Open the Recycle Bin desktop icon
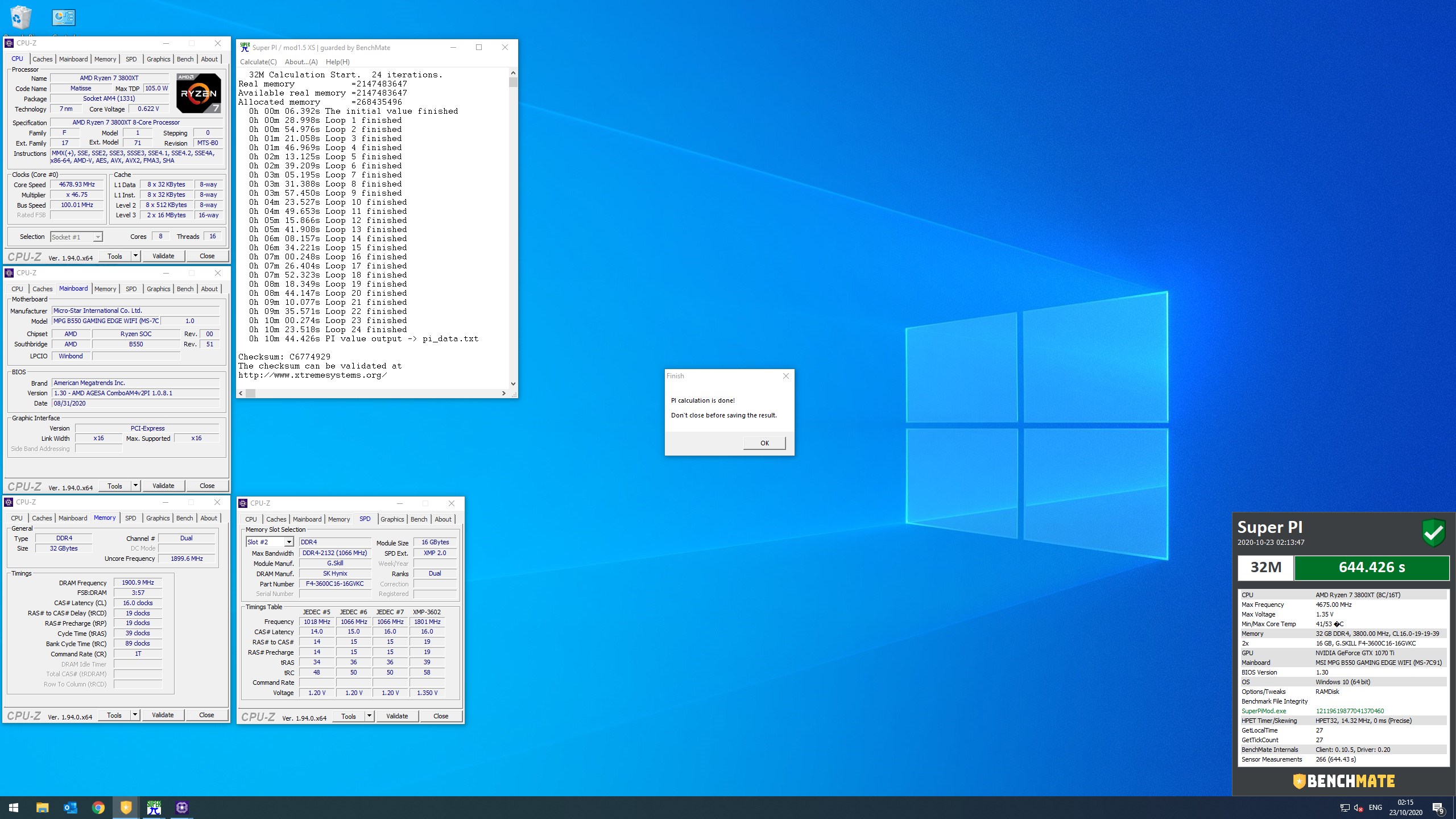Viewport: 1456px width, 819px height. coord(20,18)
